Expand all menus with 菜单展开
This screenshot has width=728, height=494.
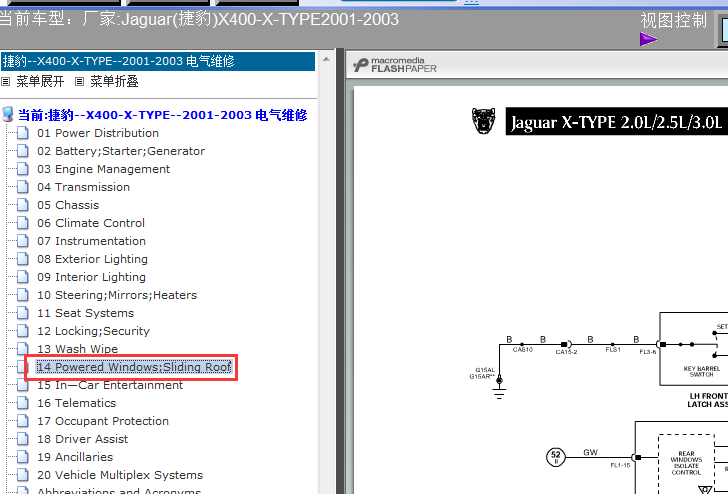40,82
